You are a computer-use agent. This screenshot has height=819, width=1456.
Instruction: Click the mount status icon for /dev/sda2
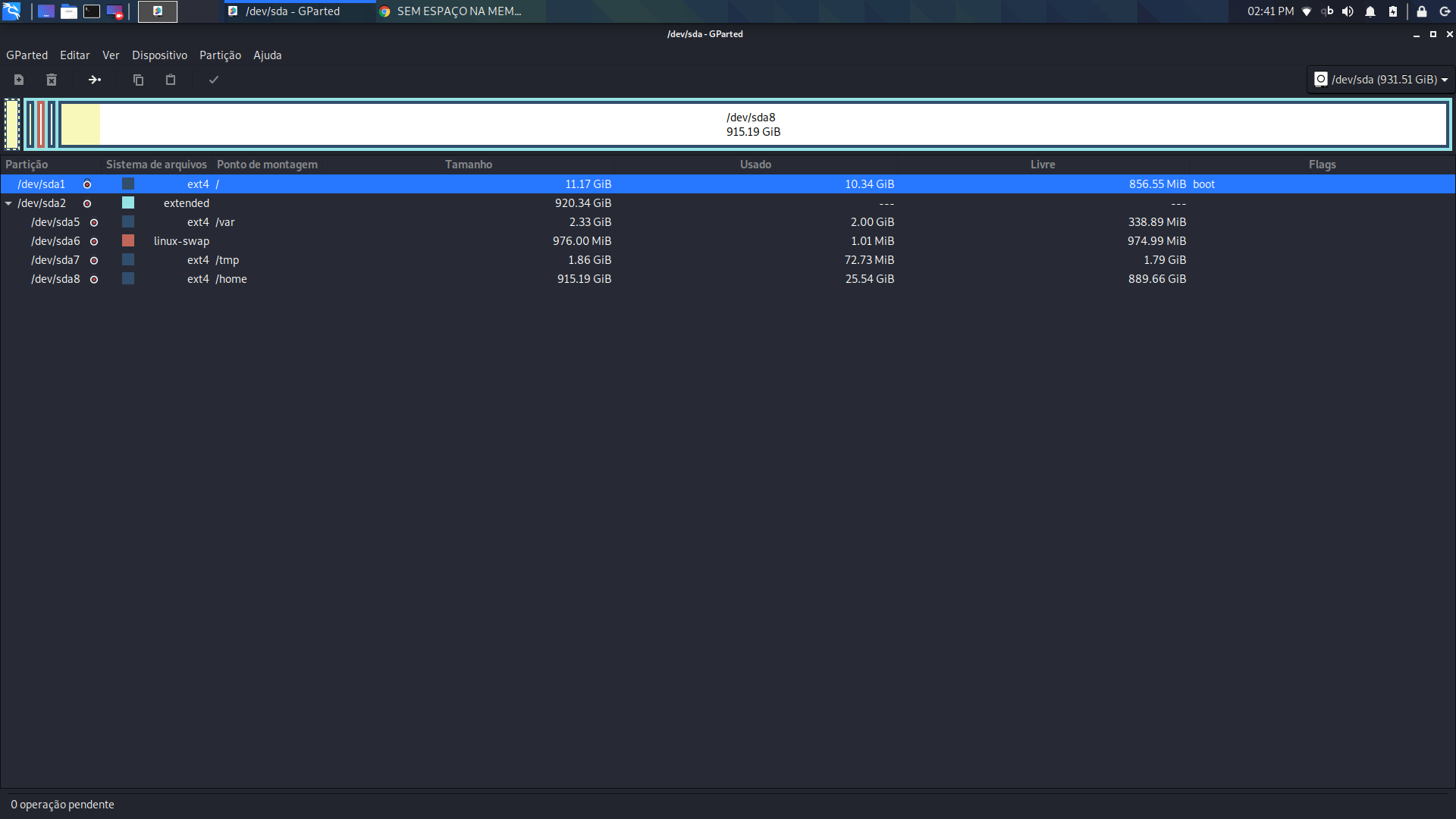(x=87, y=203)
